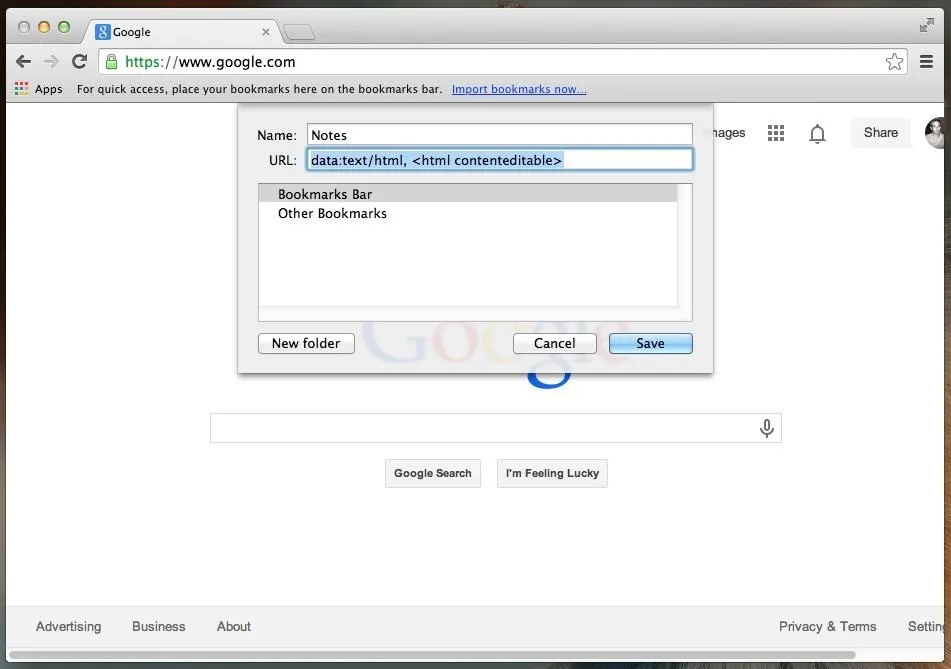Open the Google account profile picture
Image resolution: width=951 pixels, height=669 pixels.
pos(937,133)
